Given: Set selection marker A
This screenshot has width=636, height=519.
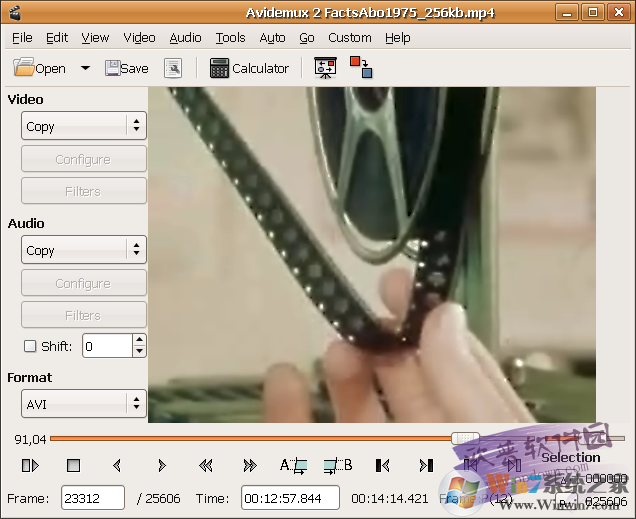Looking at the screenshot, I should (294, 465).
